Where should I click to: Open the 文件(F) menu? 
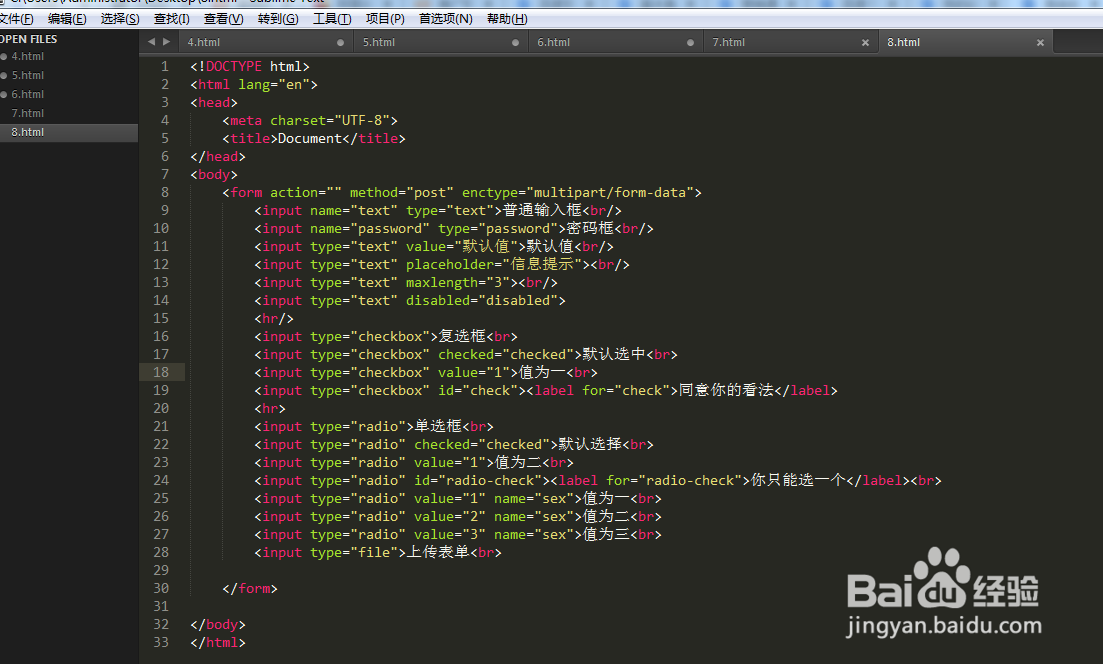(x=16, y=18)
